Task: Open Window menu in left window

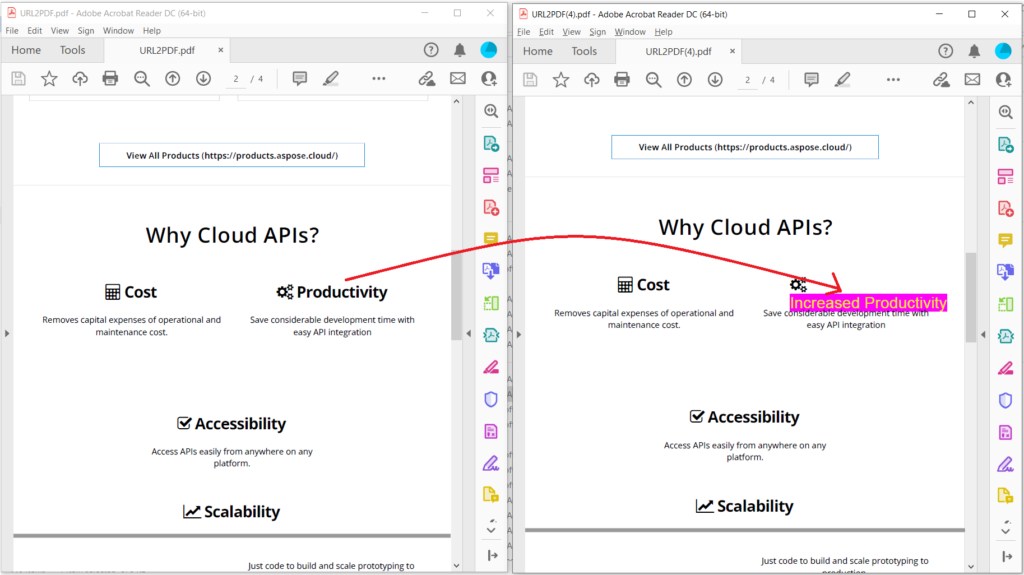Action: coord(118,31)
